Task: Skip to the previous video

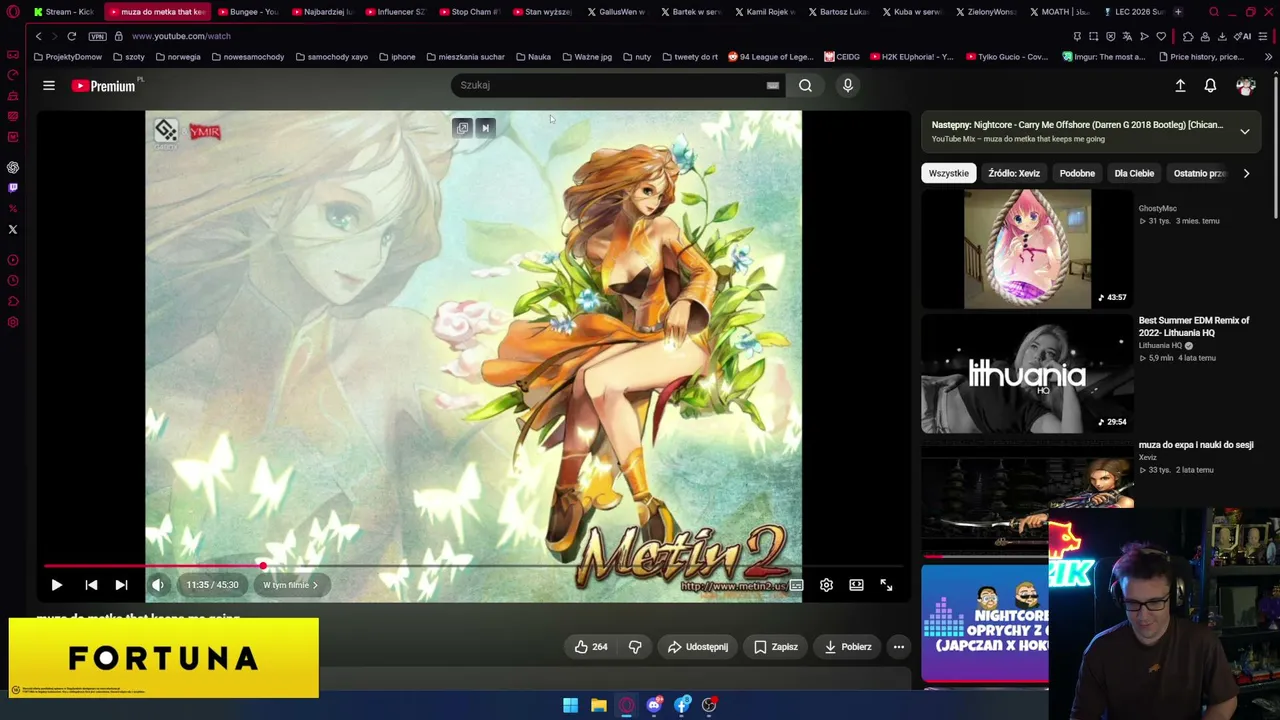Action: point(91,585)
